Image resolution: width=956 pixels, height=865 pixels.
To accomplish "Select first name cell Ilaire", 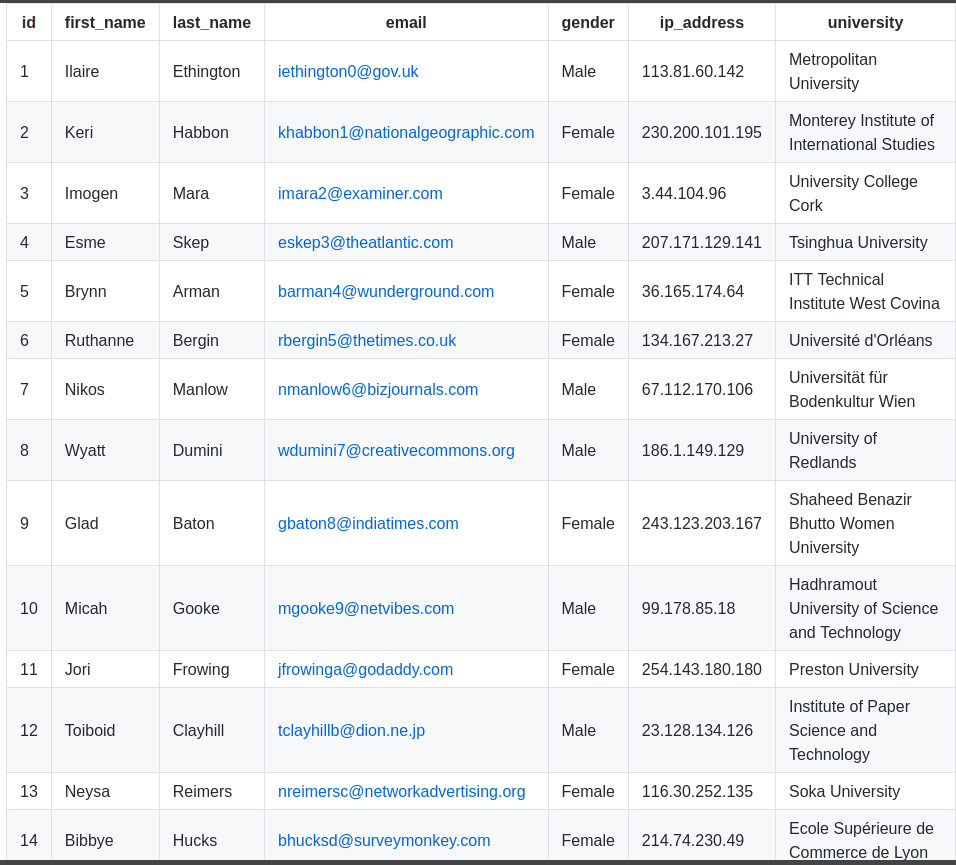I will tap(105, 71).
